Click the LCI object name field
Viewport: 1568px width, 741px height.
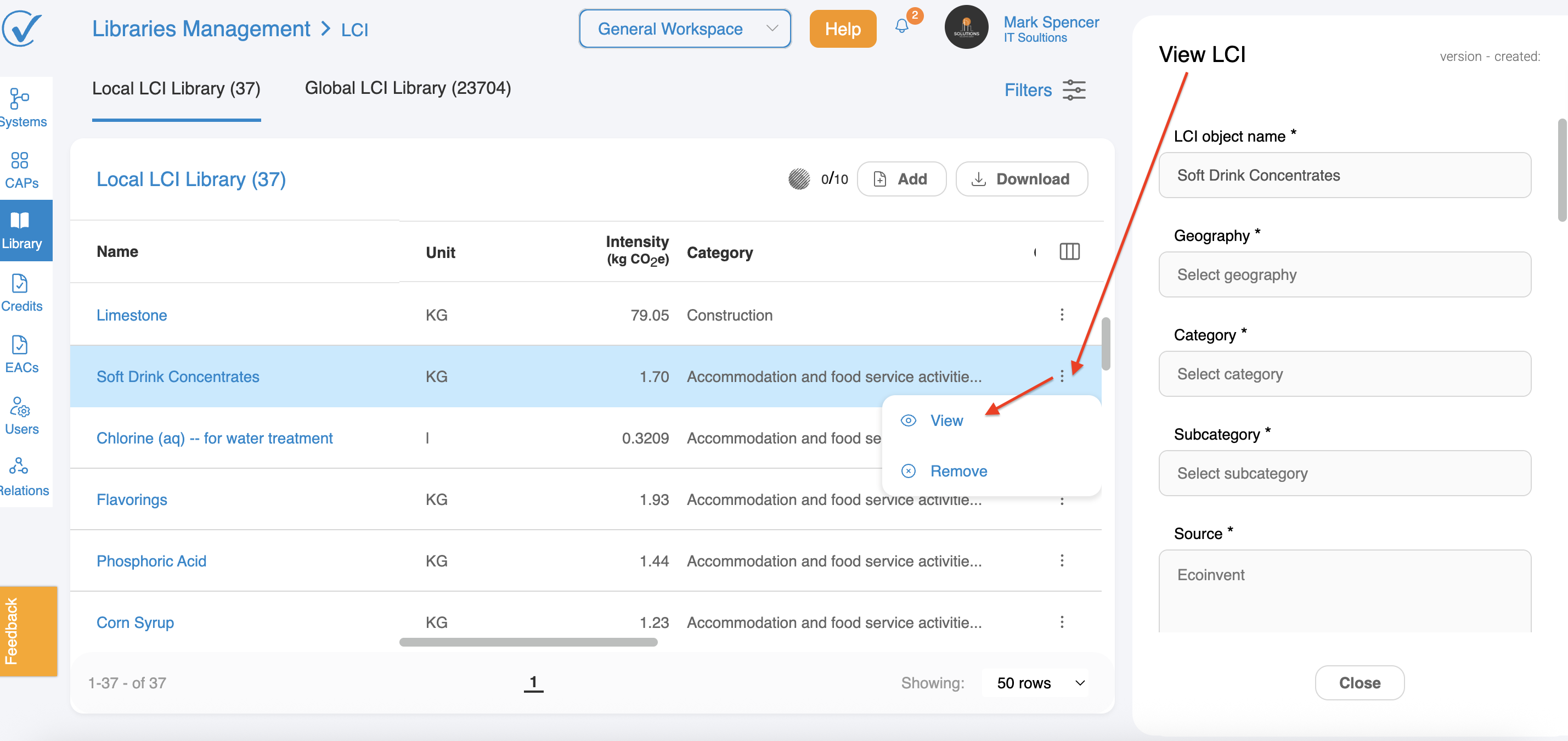1344,175
